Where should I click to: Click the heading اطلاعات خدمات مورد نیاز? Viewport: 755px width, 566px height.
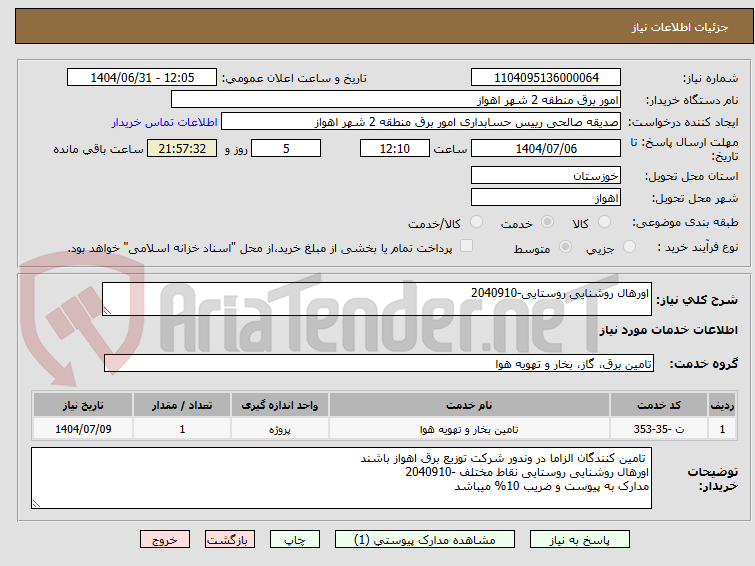click(x=668, y=330)
